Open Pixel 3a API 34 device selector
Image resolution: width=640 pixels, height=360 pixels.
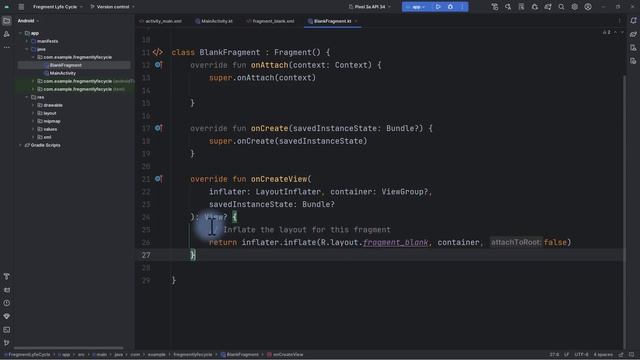[370, 7]
